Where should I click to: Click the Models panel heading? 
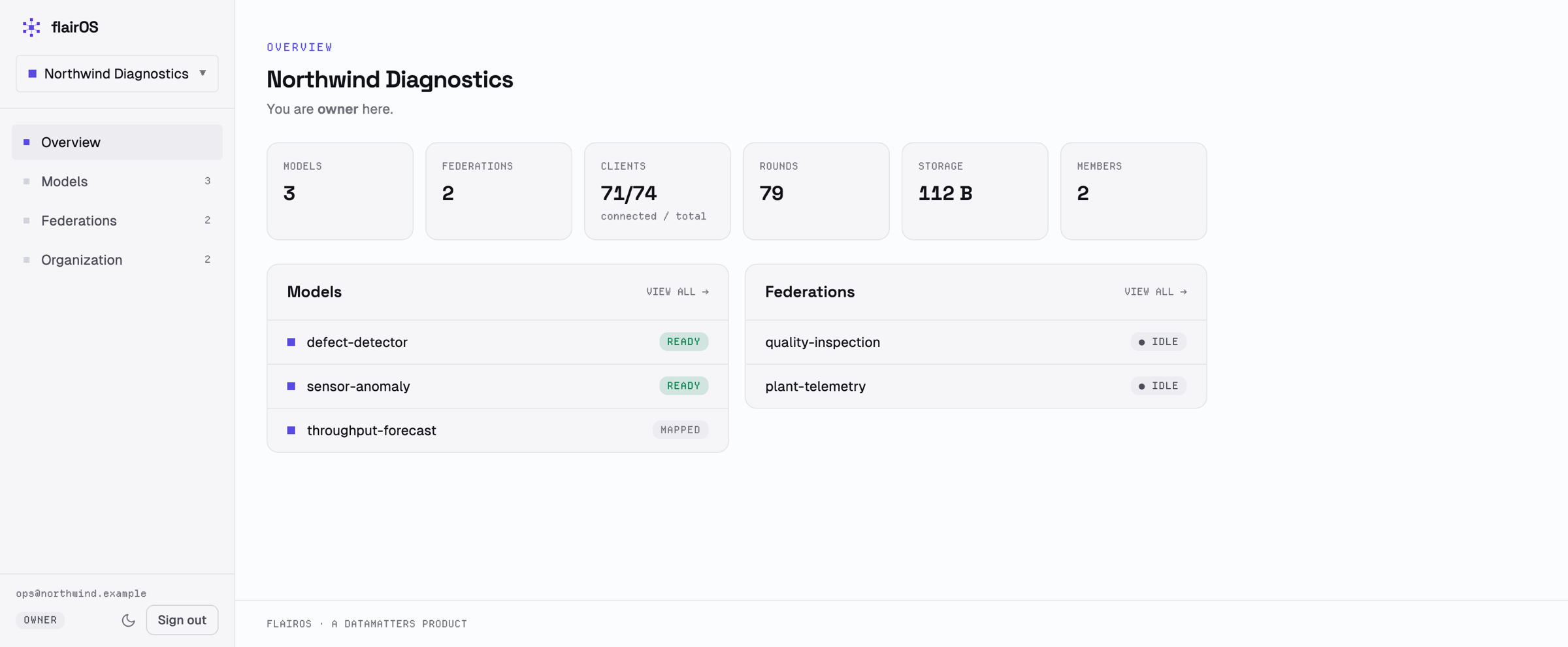[314, 292]
